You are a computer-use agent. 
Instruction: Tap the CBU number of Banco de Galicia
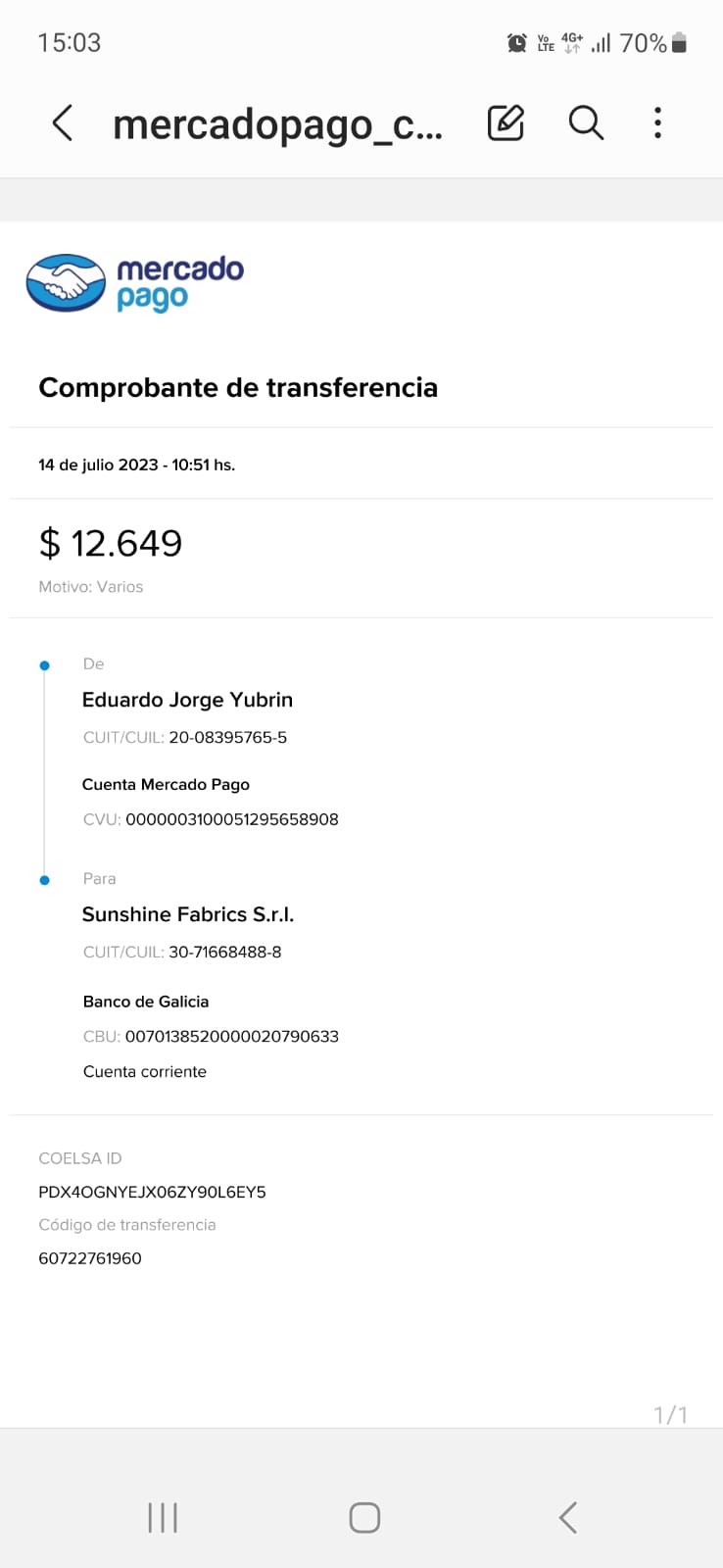click(231, 1036)
